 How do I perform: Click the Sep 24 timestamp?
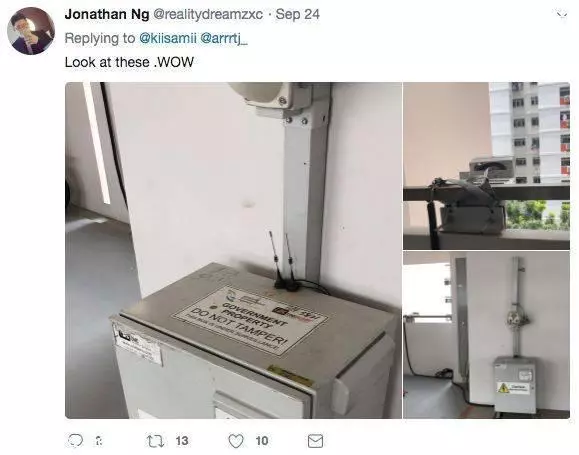click(298, 14)
